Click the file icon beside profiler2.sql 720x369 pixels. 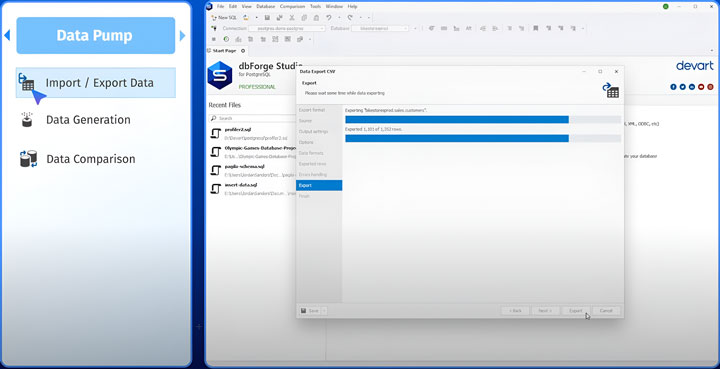(x=215, y=134)
